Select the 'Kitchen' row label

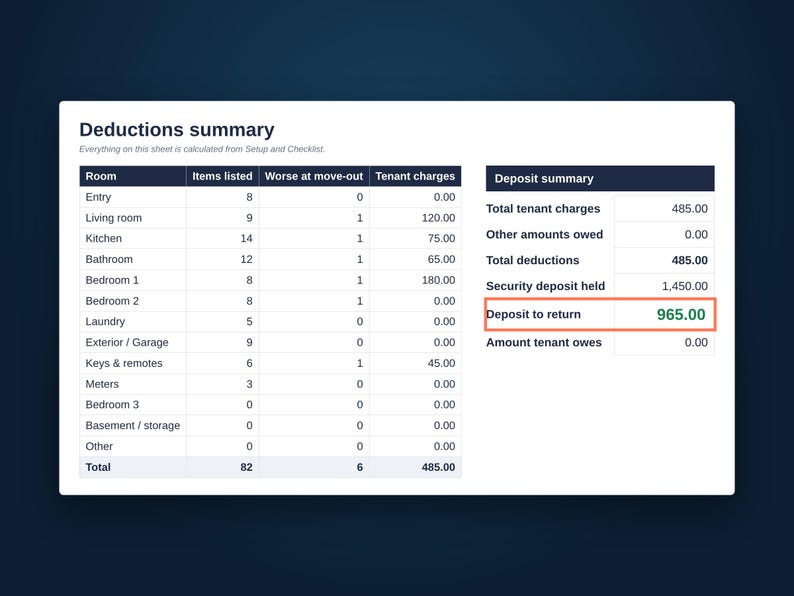[x=103, y=239]
